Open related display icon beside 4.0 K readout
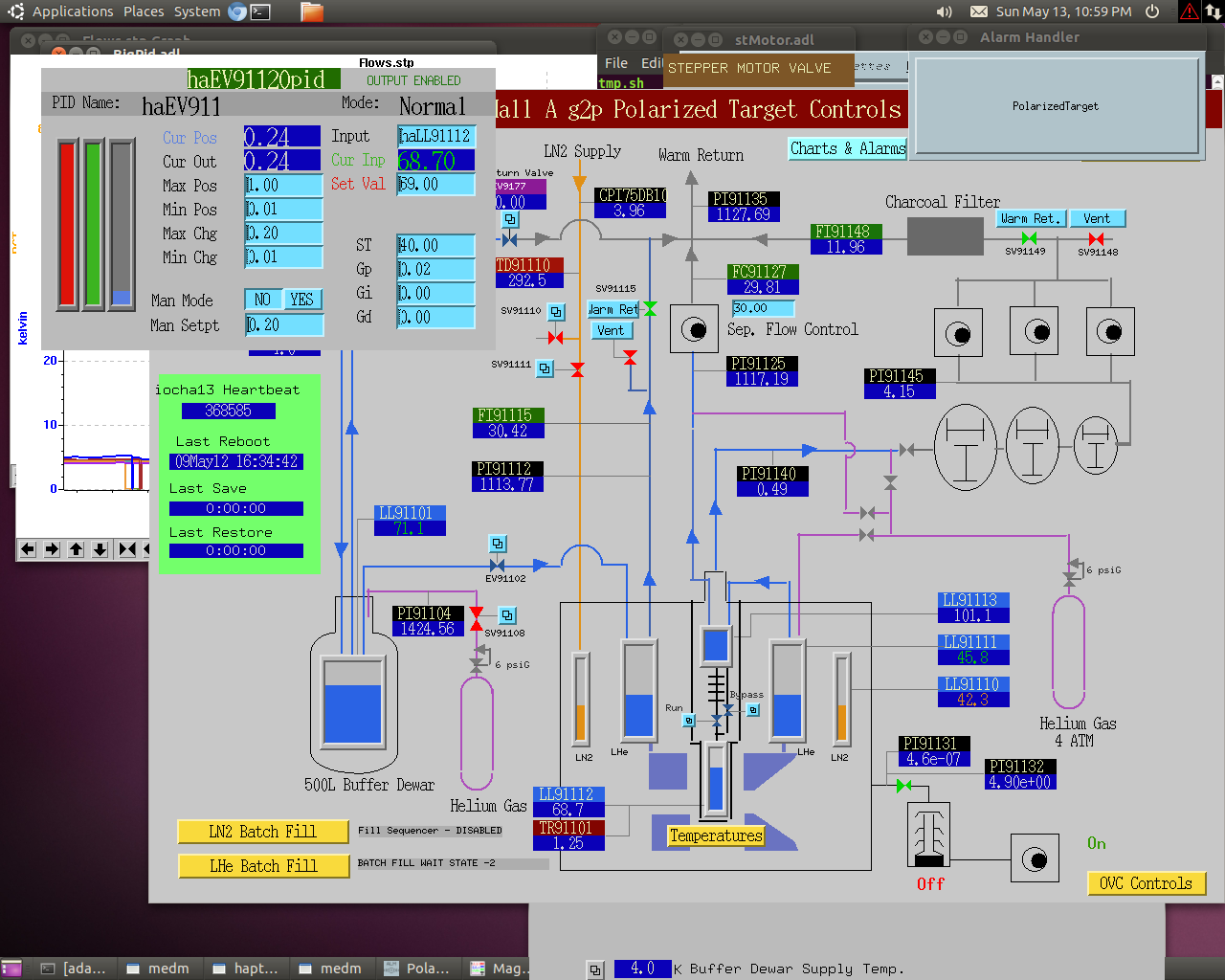Viewport: 1225px width, 980px height. click(595, 969)
